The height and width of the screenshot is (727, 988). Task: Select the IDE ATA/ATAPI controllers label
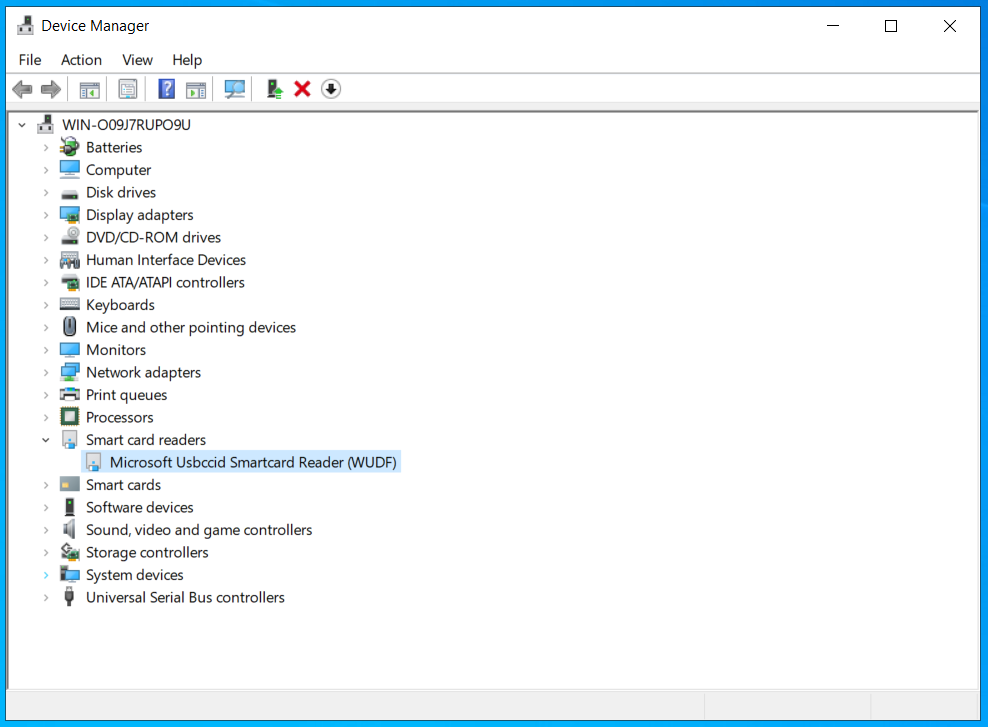click(x=165, y=282)
